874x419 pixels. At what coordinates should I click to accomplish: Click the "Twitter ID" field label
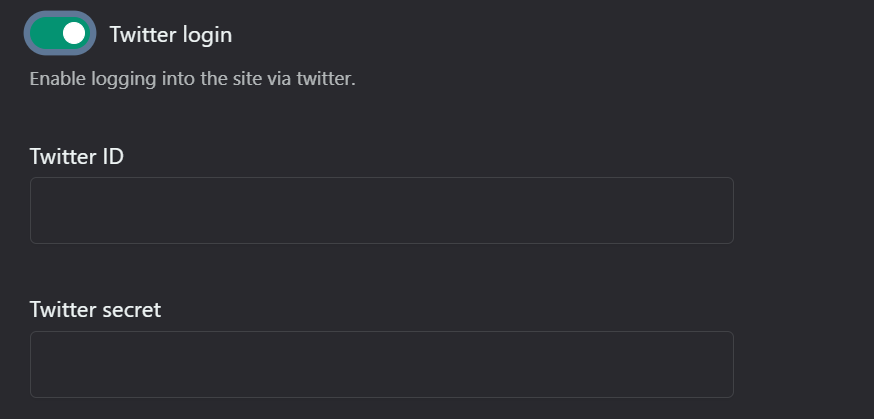point(76,157)
